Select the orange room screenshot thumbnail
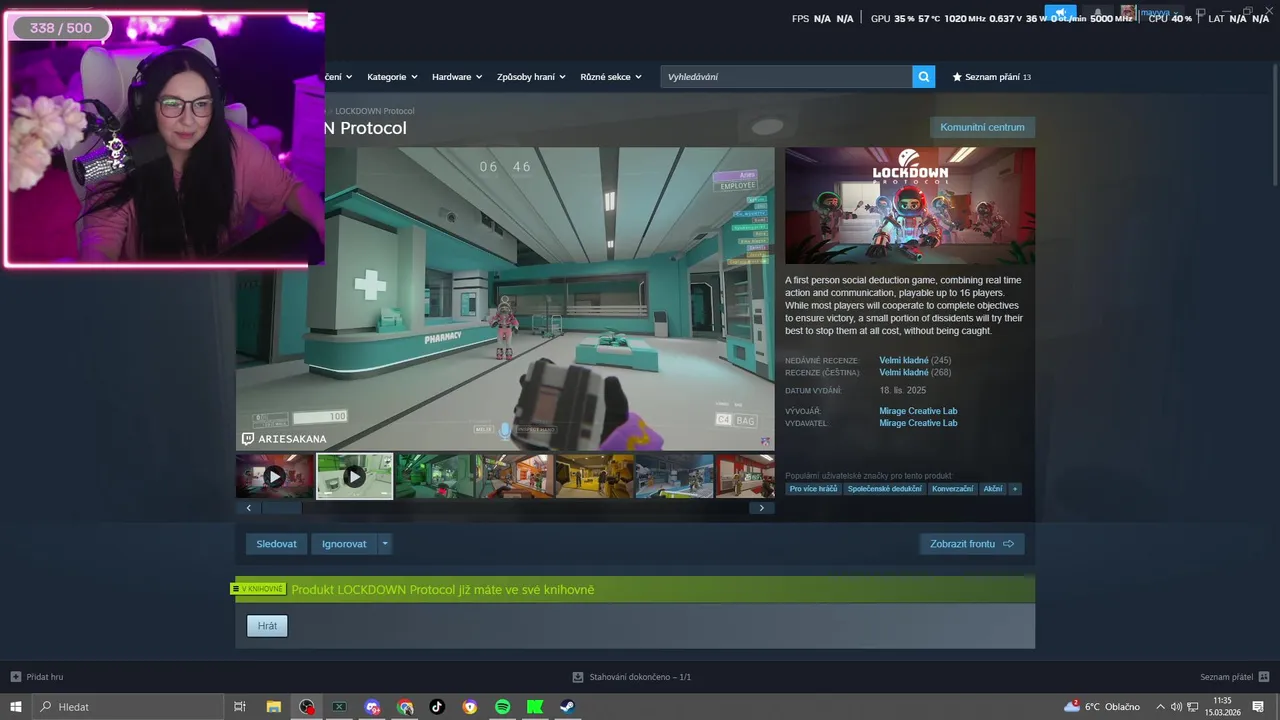This screenshot has height=720, width=1280. click(x=514, y=476)
